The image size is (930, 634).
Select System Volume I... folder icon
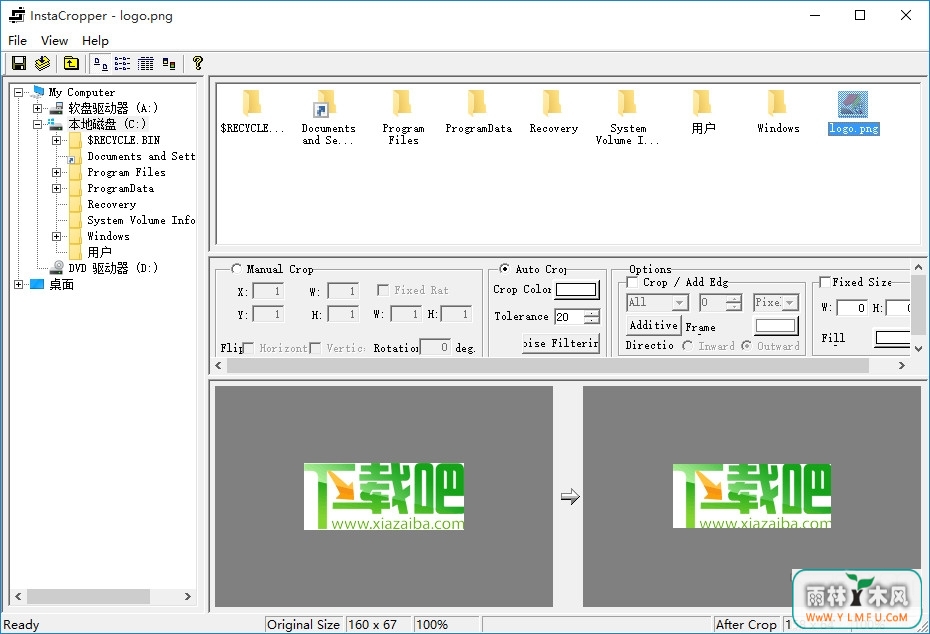(627, 103)
